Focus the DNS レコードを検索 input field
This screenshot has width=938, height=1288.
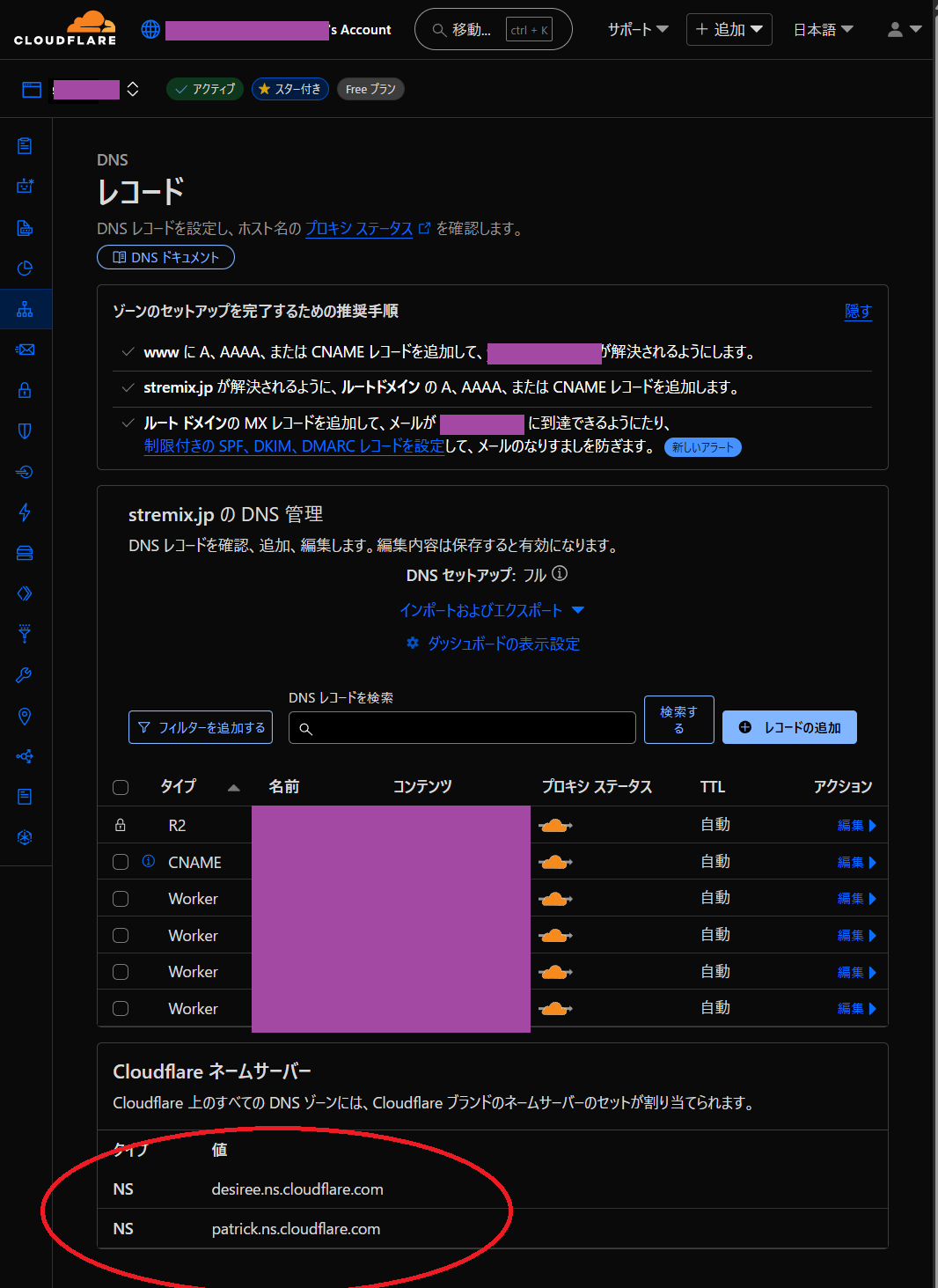point(462,728)
